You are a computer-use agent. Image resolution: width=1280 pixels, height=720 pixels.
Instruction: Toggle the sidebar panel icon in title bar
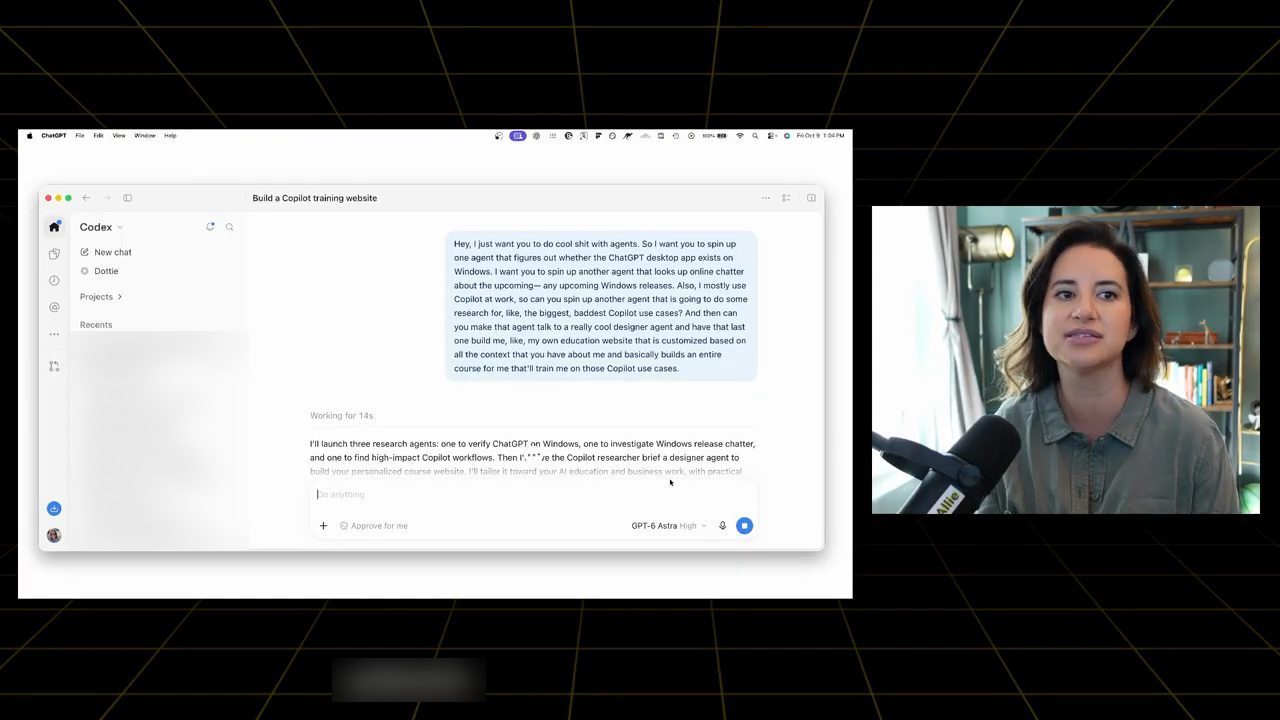coord(127,198)
